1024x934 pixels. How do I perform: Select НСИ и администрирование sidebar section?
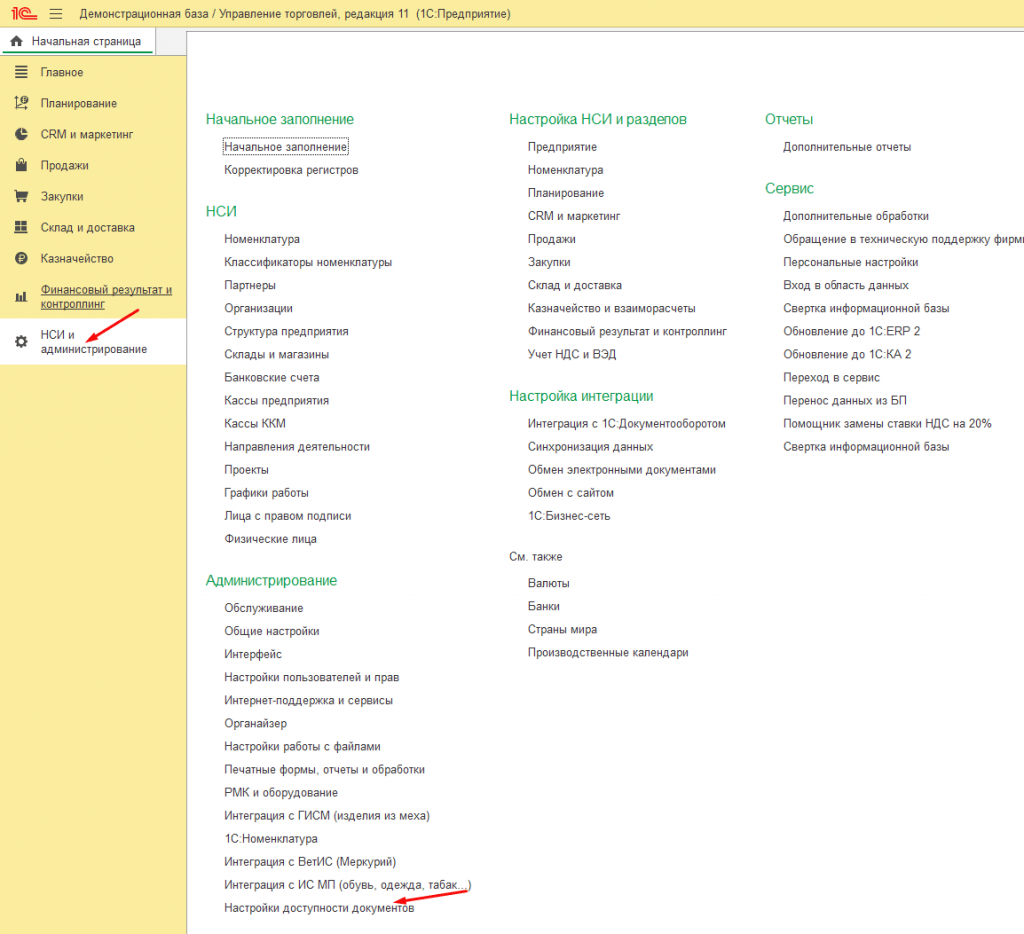coord(94,342)
